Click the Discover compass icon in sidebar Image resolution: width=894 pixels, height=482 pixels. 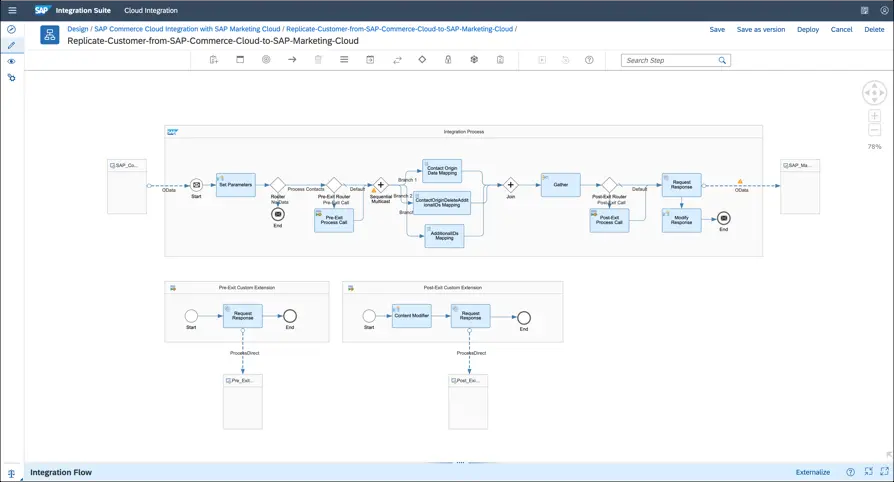click(x=12, y=30)
